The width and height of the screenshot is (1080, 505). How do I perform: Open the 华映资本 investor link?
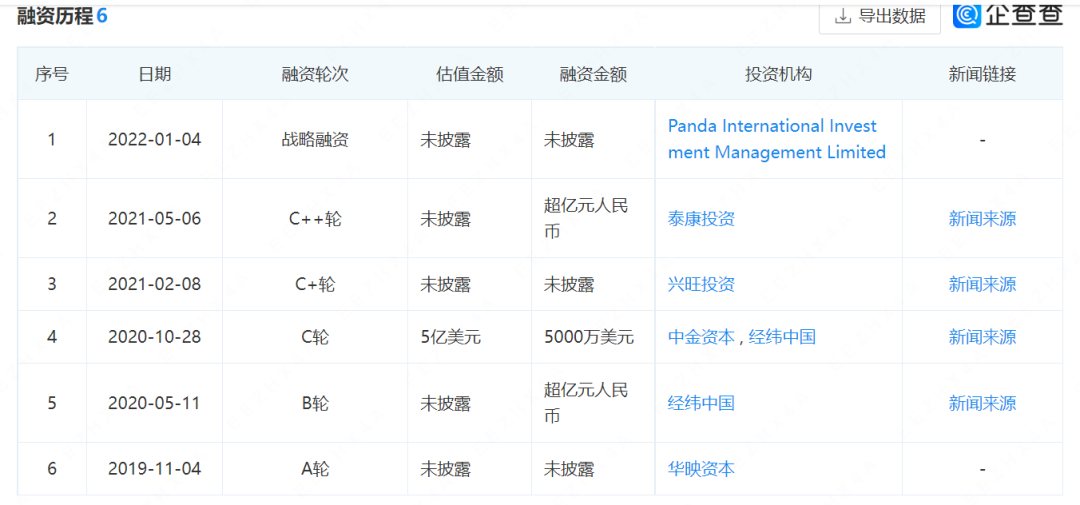click(x=701, y=469)
